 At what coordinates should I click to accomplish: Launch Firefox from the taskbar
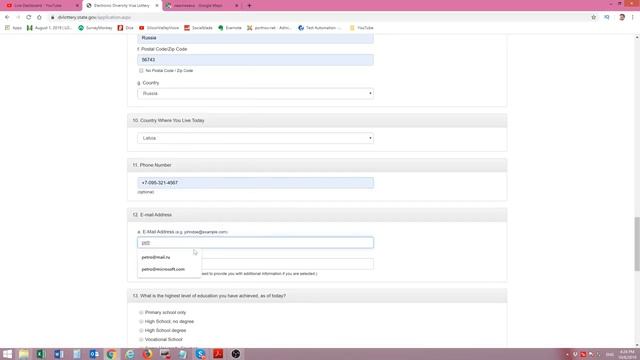pos(147,354)
